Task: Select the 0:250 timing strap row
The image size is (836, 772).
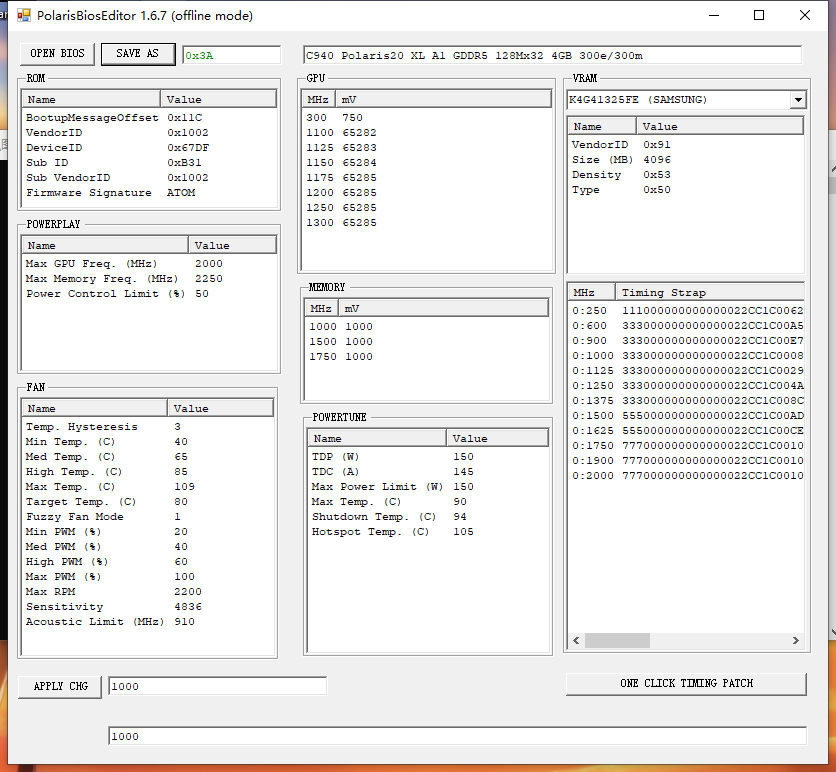Action: (687, 310)
